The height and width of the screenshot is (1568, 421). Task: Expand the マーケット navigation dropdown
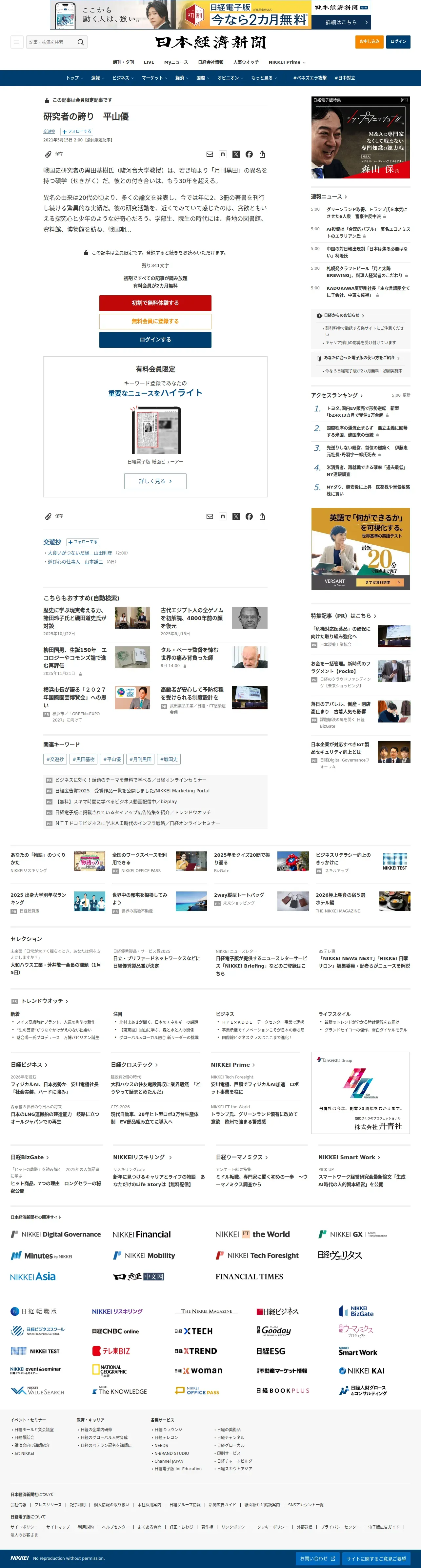(154, 78)
